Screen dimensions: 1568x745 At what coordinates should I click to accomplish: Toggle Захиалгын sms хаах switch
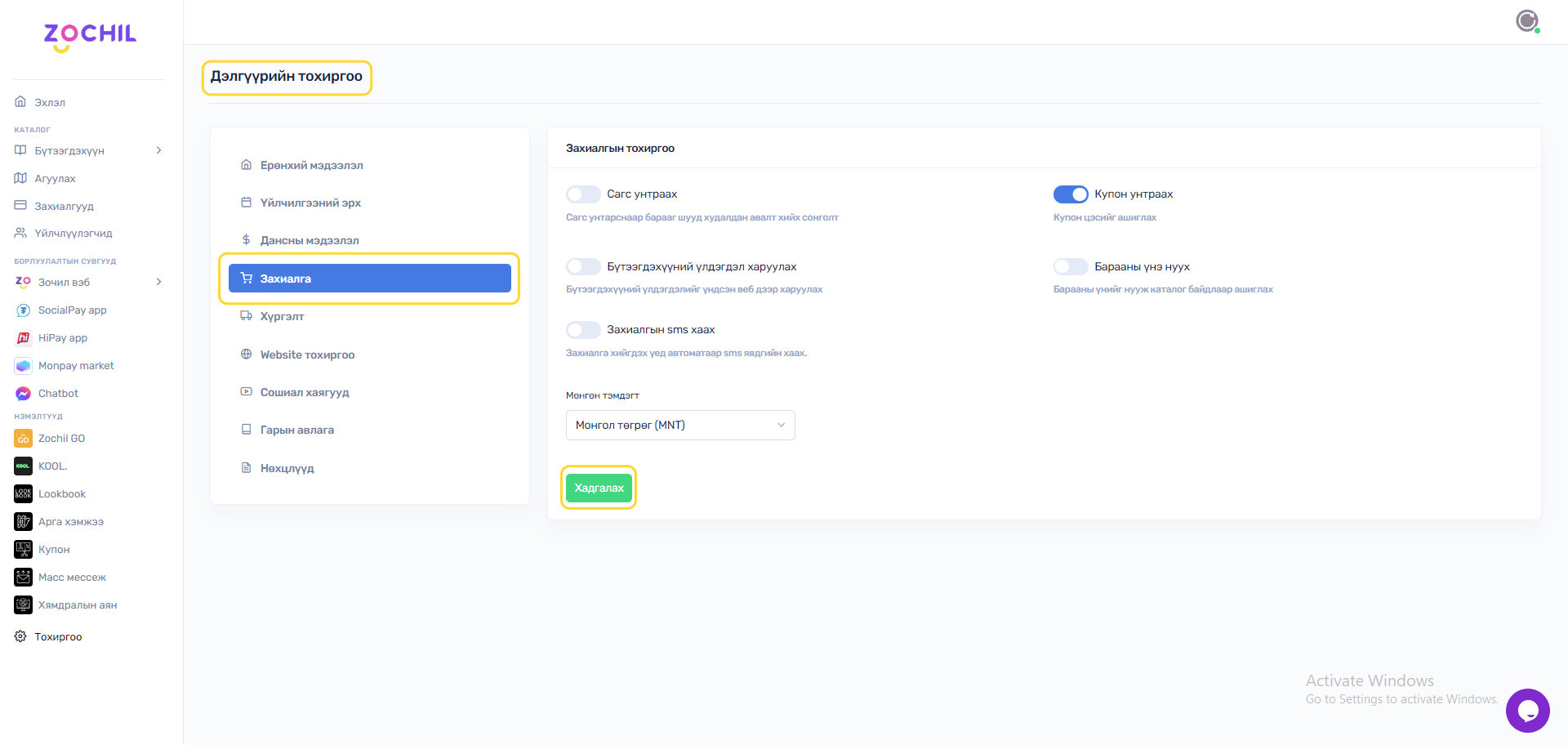(x=583, y=330)
